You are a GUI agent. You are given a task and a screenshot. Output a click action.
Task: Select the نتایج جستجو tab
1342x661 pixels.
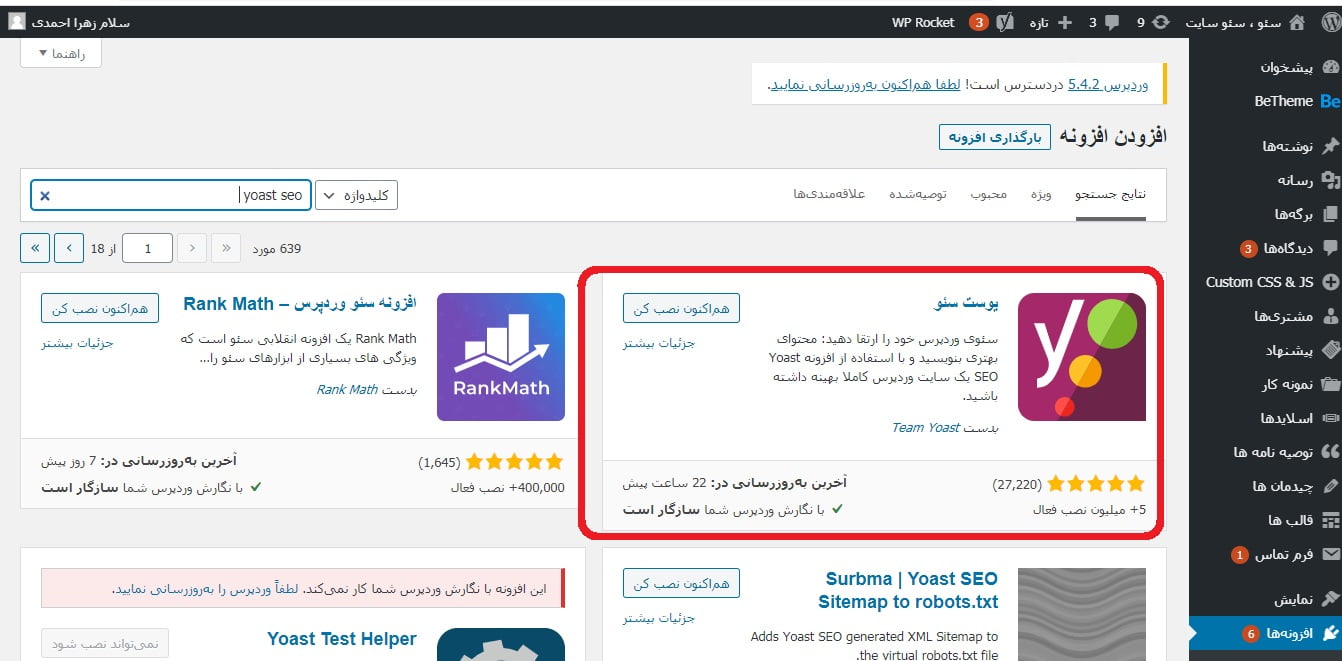1111,194
